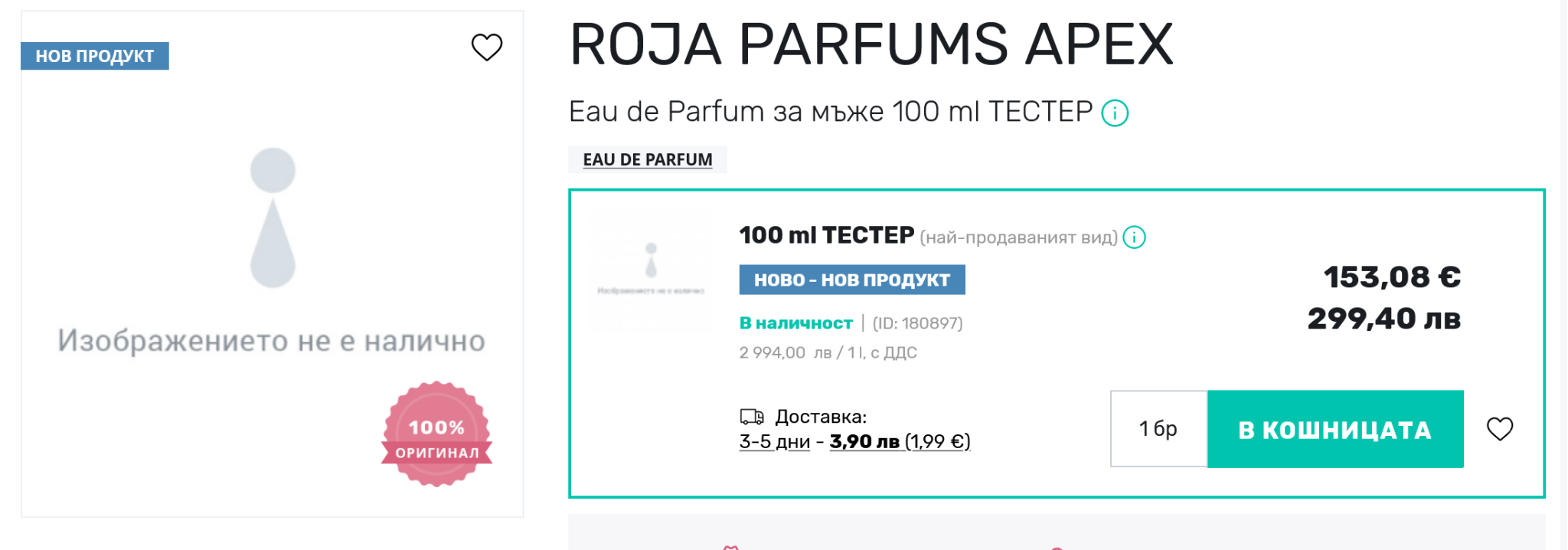Click the ROJA PARFUMS APEX title
Viewport: 1568px width, 550px height.
[871, 44]
